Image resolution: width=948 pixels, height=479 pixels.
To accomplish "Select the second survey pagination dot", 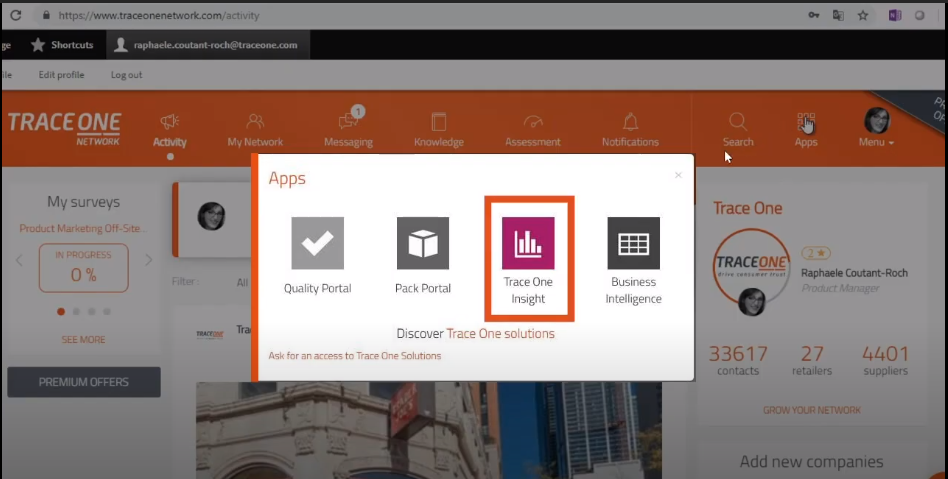I will [76, 311].
